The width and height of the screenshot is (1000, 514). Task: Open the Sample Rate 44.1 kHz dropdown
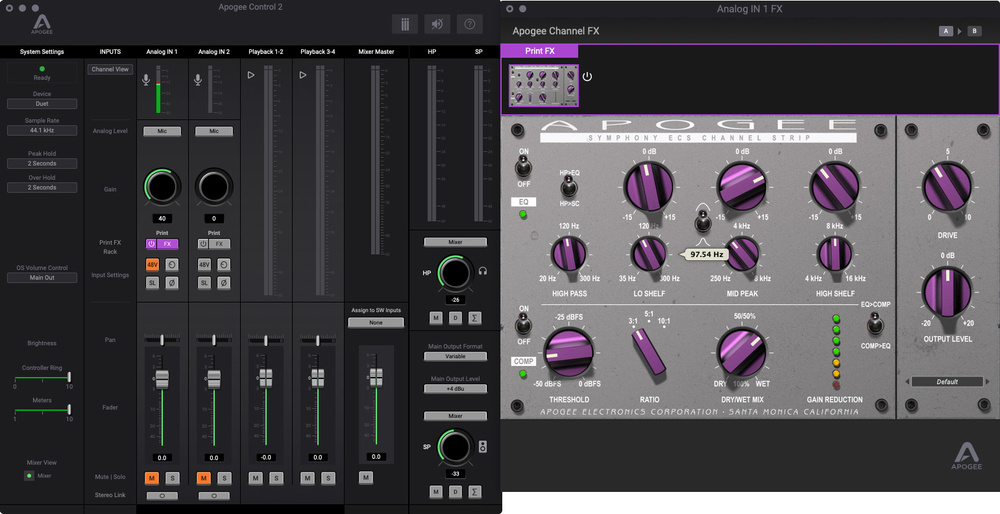tap(42, 131)
